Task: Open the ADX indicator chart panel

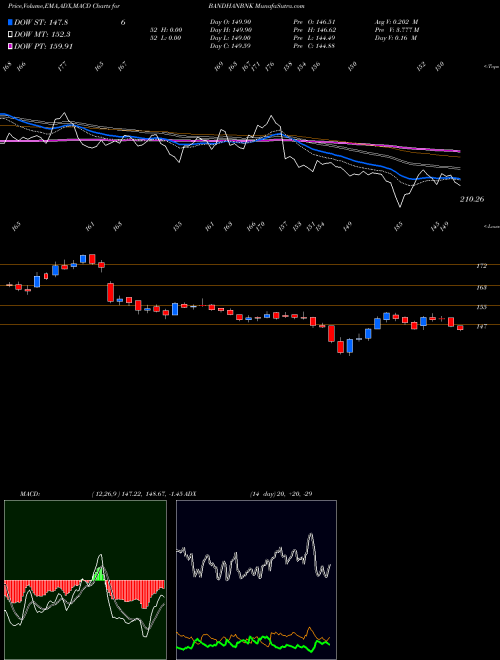Action: [256, 580]
